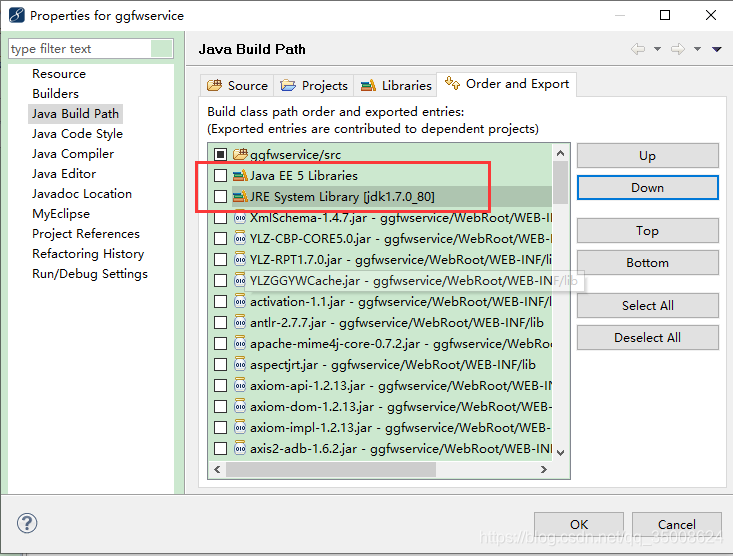The height and width of the screenshot is (556, 733).
Task: Click the axiom-api-1.2.13.jar jar icon
Action: tap(240, 386)
